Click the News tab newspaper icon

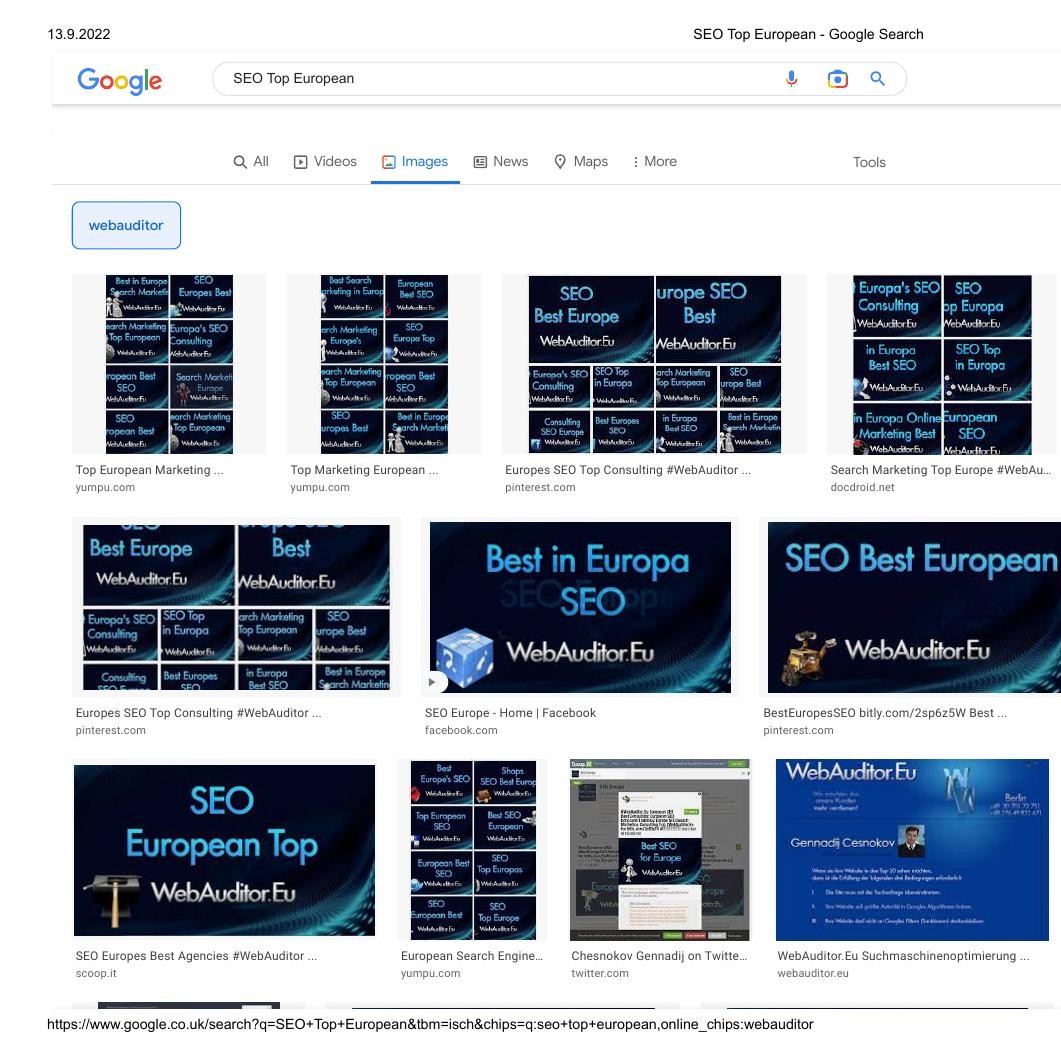[x=485, y=161]
